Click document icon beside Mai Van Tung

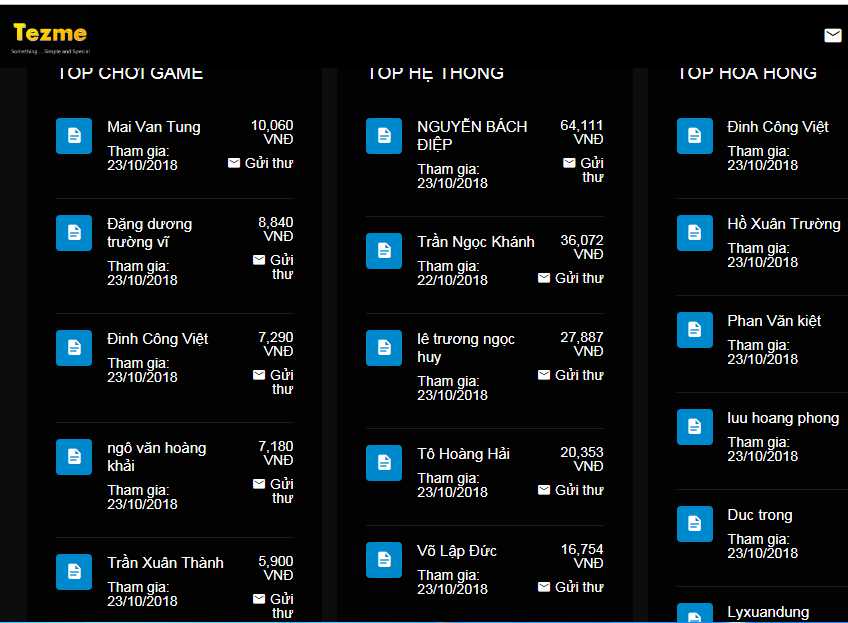click(x=74, y=136)
